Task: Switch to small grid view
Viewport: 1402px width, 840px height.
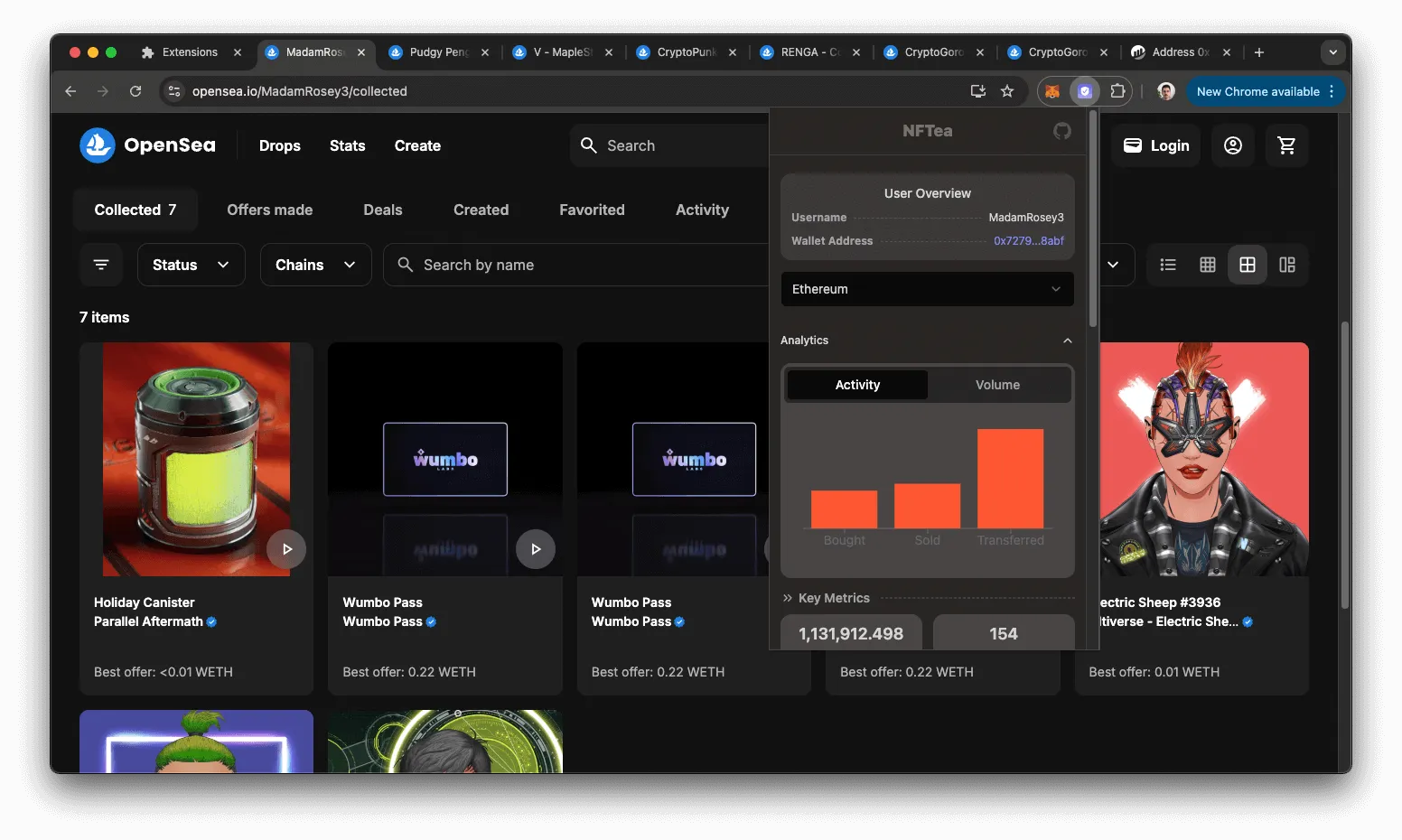Action: [x=1208, y=265]
